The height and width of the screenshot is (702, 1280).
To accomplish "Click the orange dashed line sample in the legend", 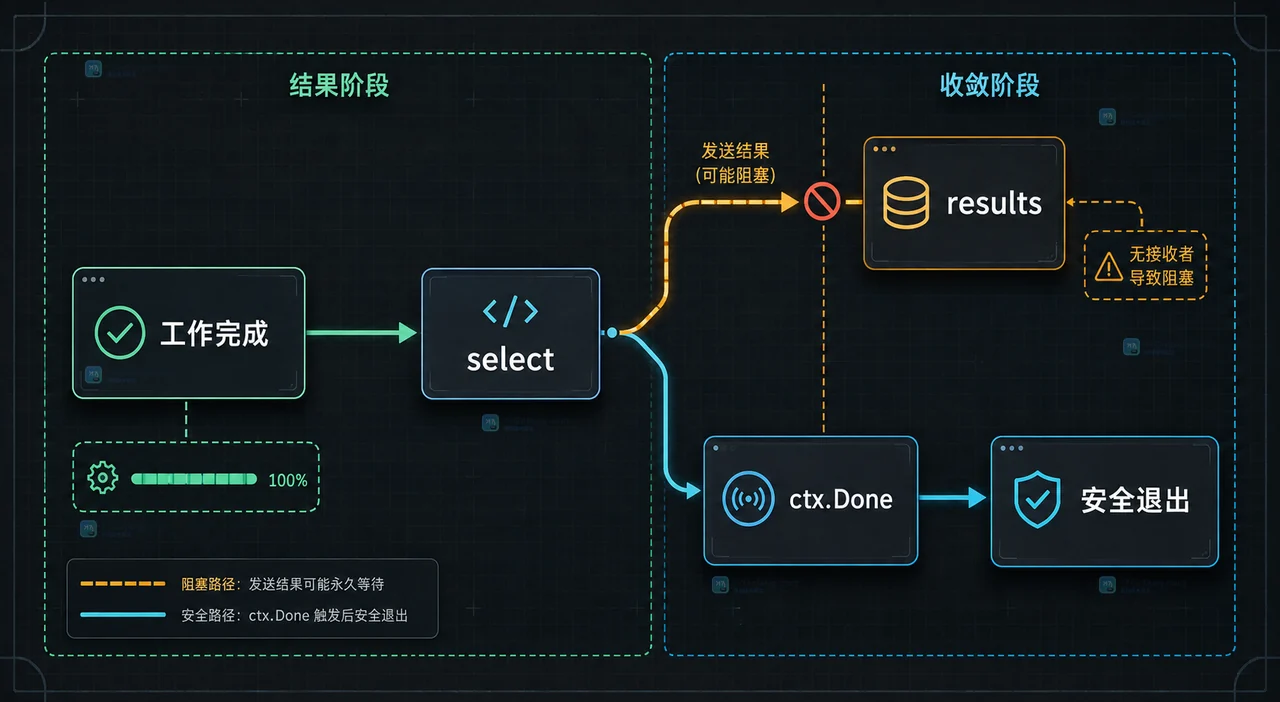I will pyautogui.click(x=122, y=582).
